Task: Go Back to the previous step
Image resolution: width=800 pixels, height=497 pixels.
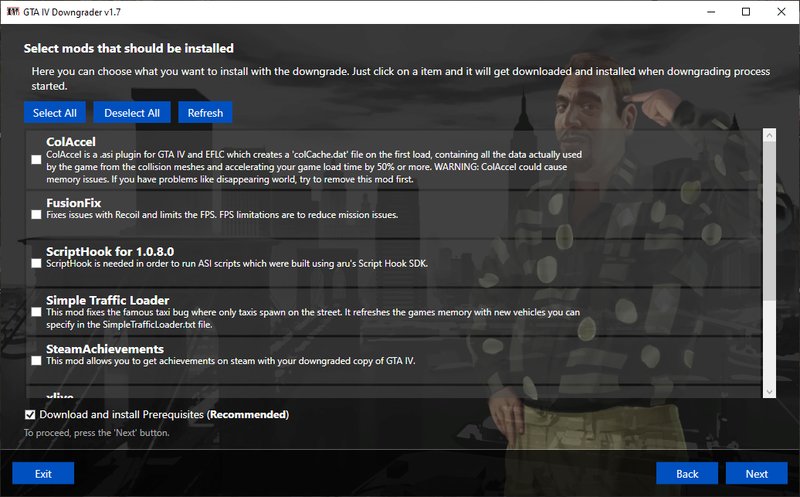Action: [687, 474]
